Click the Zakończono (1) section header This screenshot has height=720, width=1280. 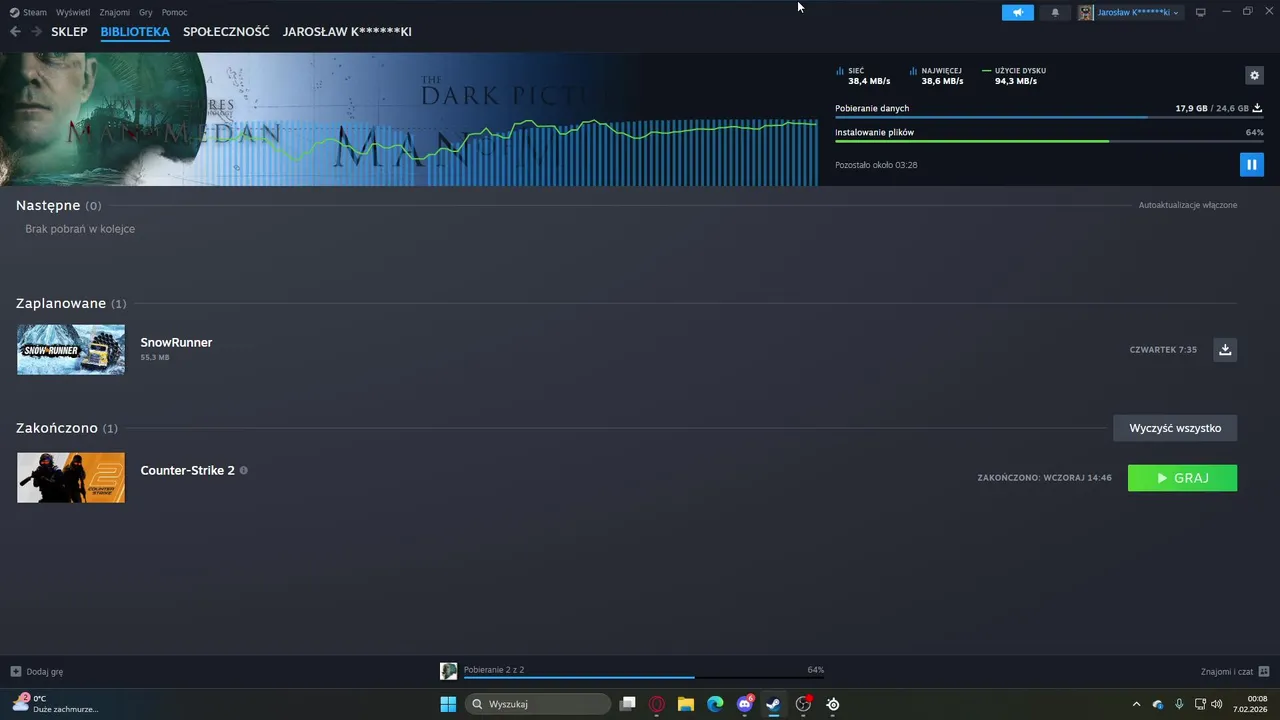(x=66, y=428)
